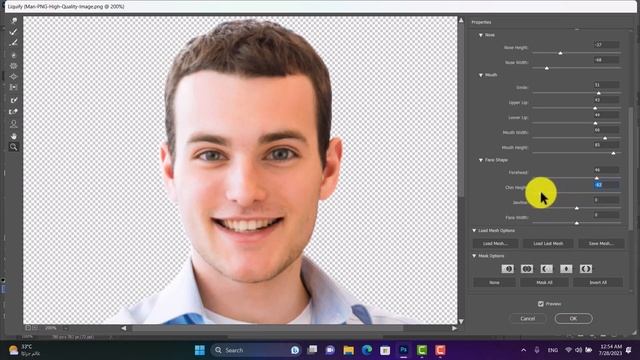Click the canvas scroll-down arrow
Image resolution: width=640 pixels, height=360 pixels.
point(461,322)
